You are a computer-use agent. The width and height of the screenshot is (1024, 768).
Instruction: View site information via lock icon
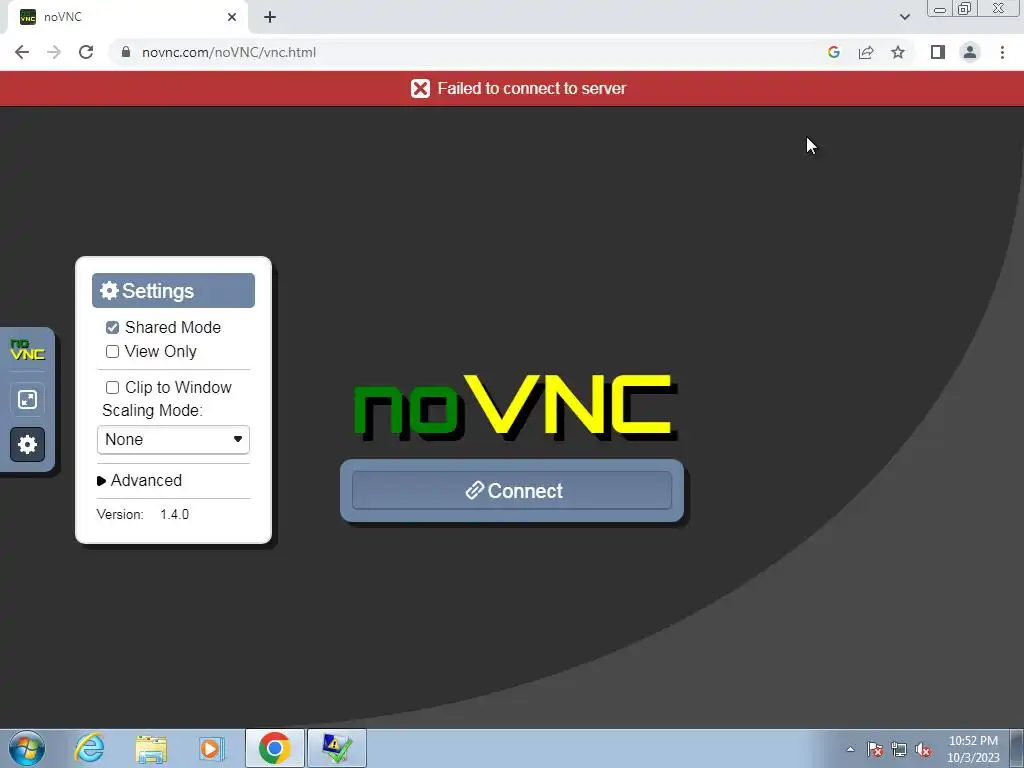coord(126,52)
